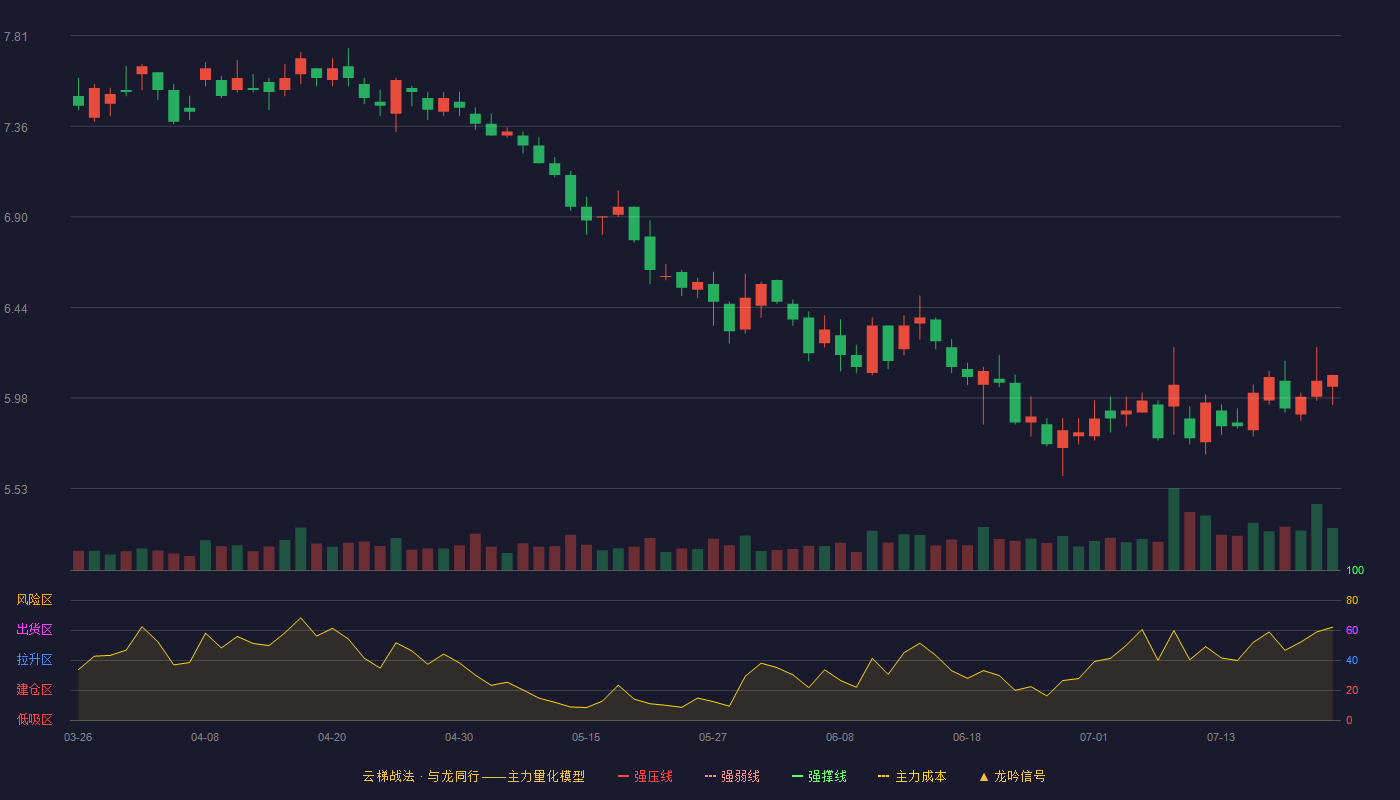Toggle the 强弱线 legend series
This screenshot has height=800, width=1400.
pyautogui.click(x=732, y=776)
